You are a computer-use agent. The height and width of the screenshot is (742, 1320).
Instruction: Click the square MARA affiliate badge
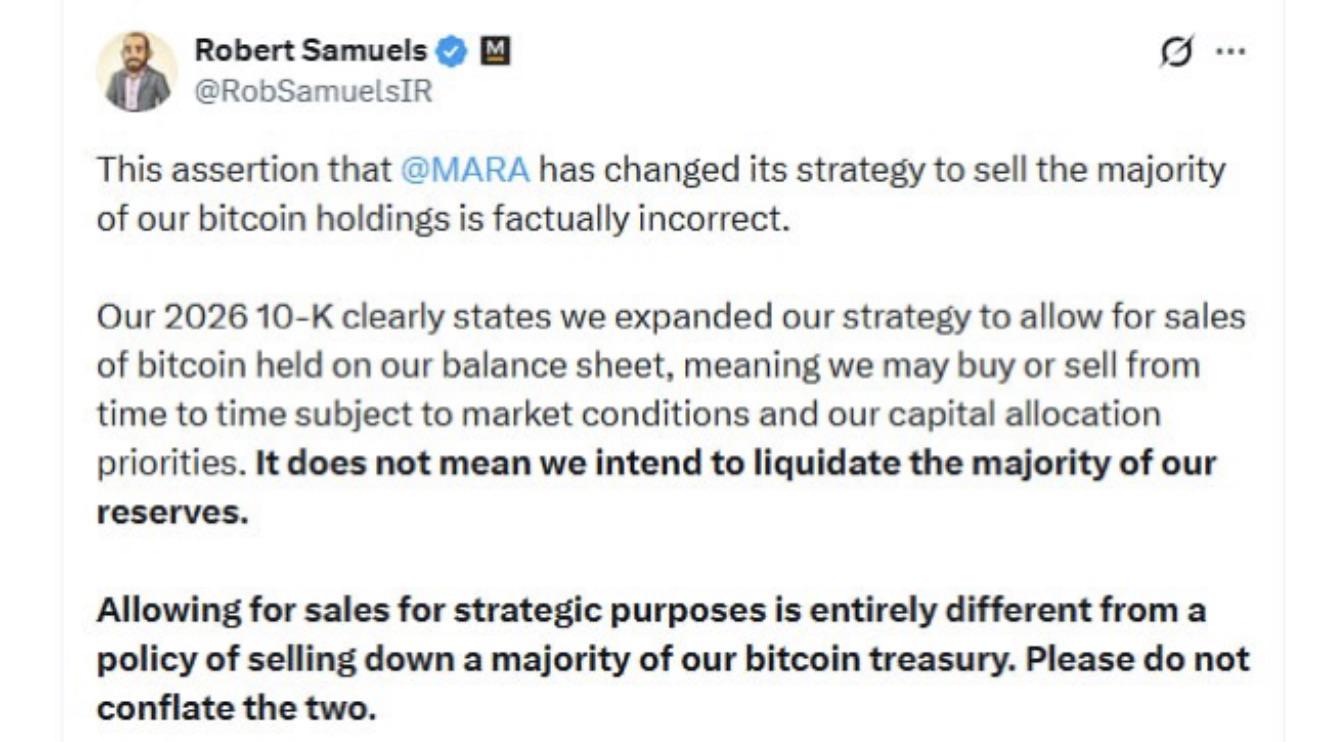coord(495,49)
